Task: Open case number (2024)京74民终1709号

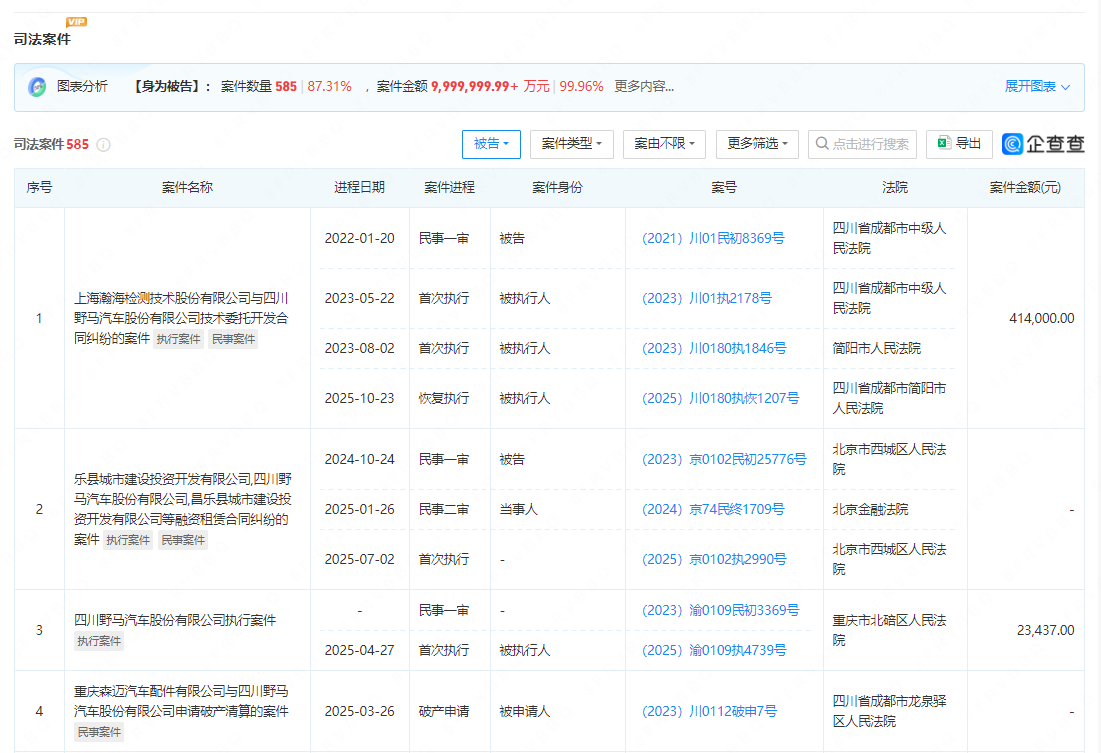Action: click(x=713, y=509)
